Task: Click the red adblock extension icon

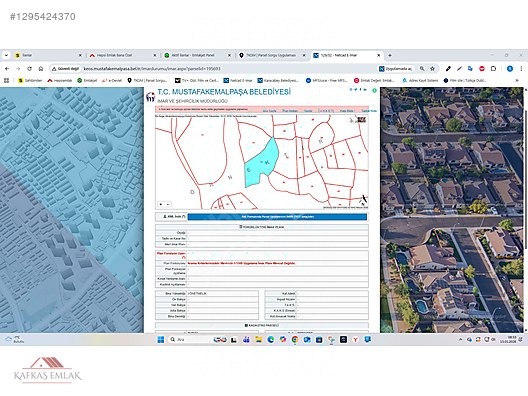Action: pos(482,69)
